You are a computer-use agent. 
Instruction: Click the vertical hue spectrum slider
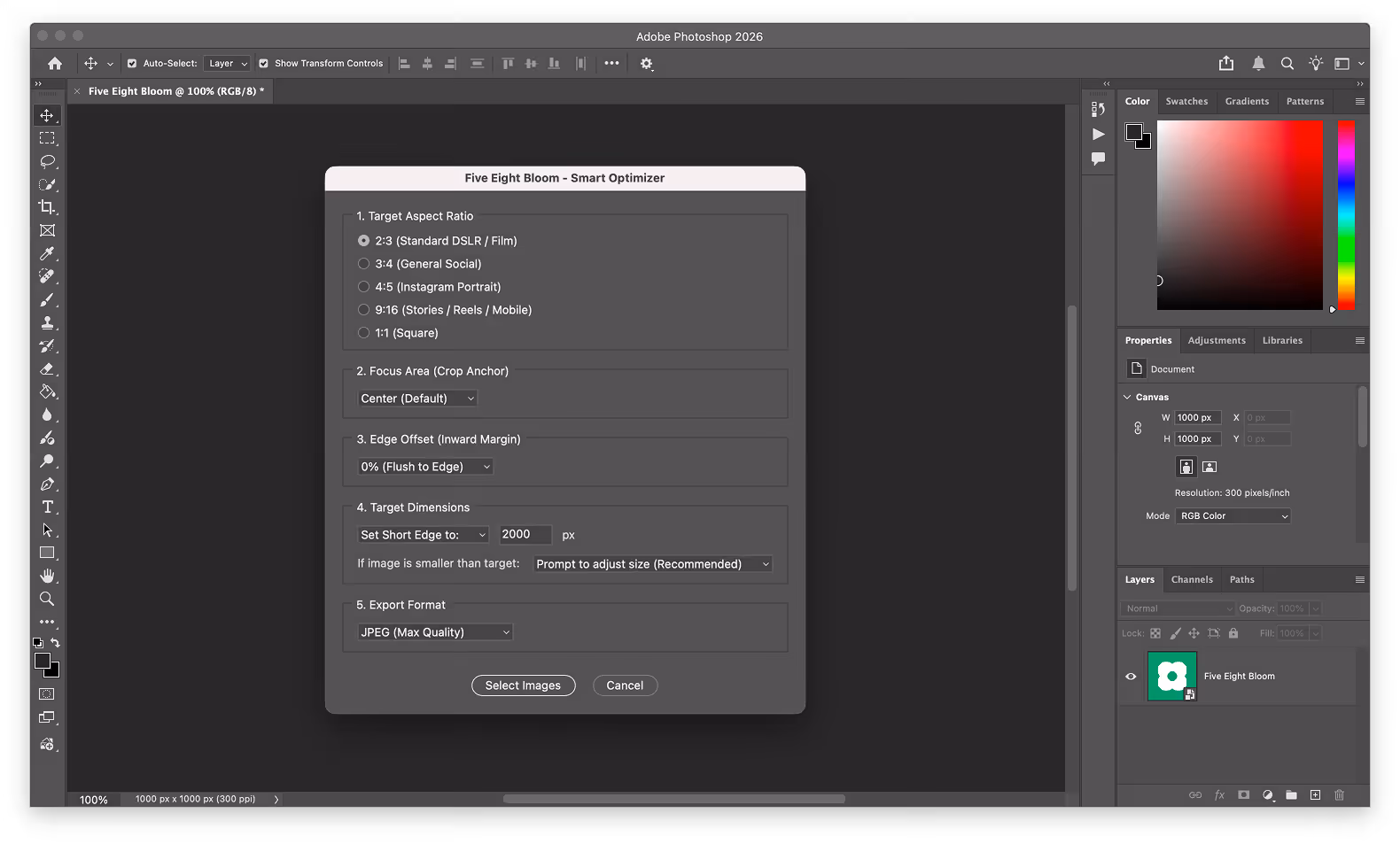click(1346, 215)
